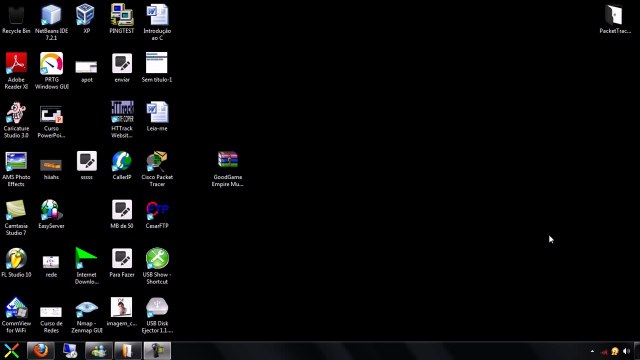The image size is (640, 360).
Task: Open the volume speaker control
Action: (626, 351)
